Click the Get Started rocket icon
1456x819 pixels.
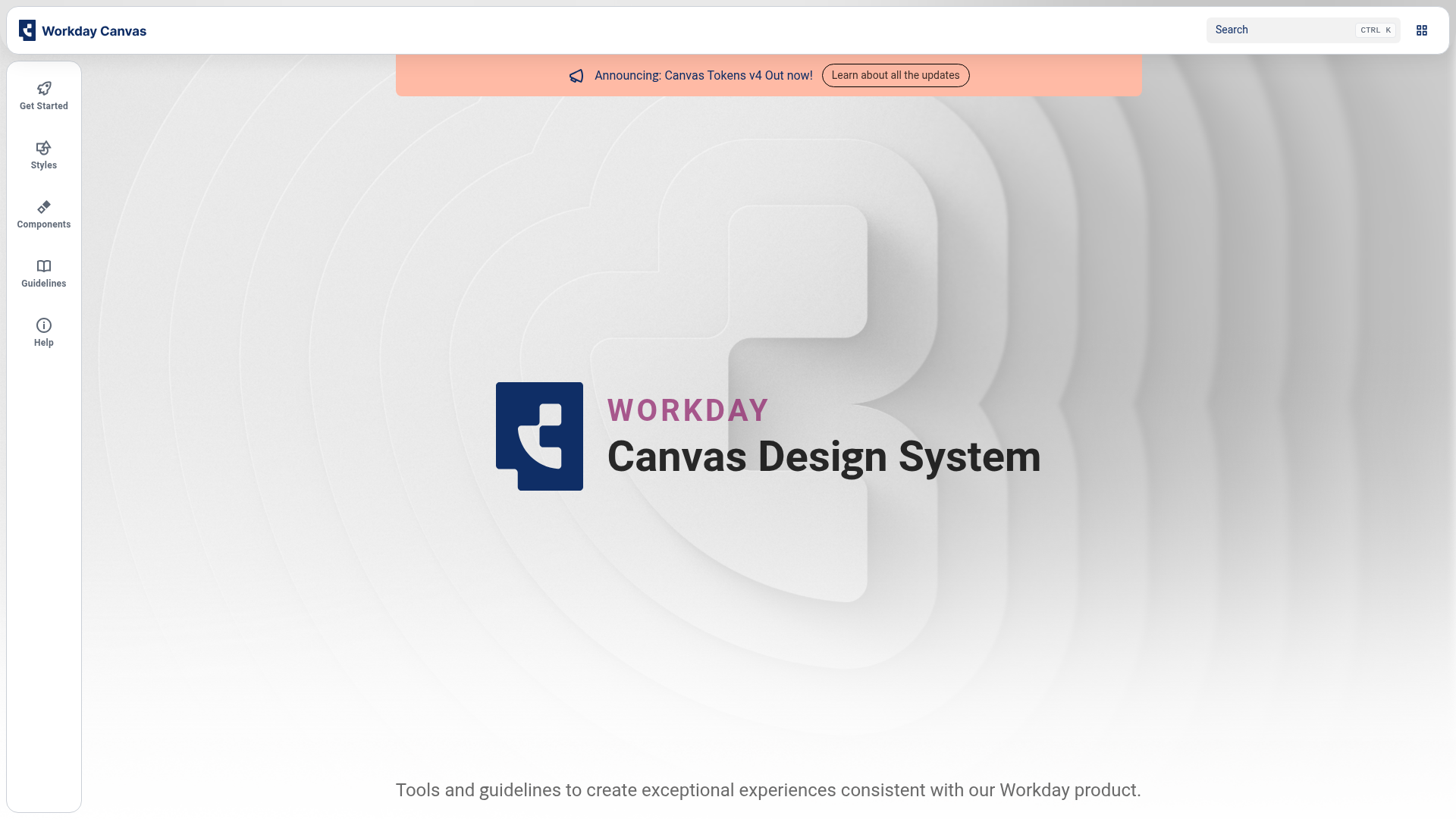coord(44,89)
